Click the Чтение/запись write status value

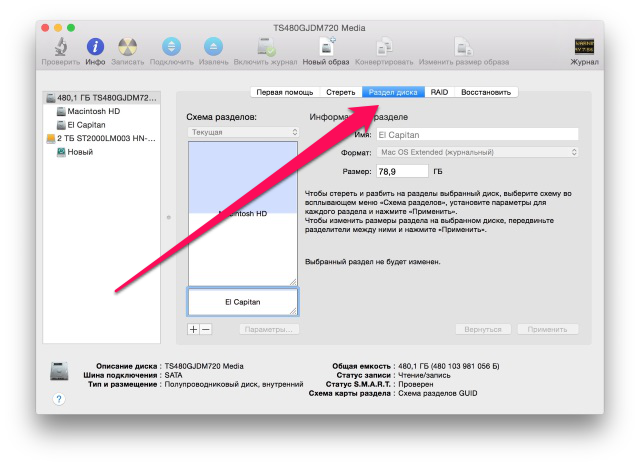[x=424, y=375]
